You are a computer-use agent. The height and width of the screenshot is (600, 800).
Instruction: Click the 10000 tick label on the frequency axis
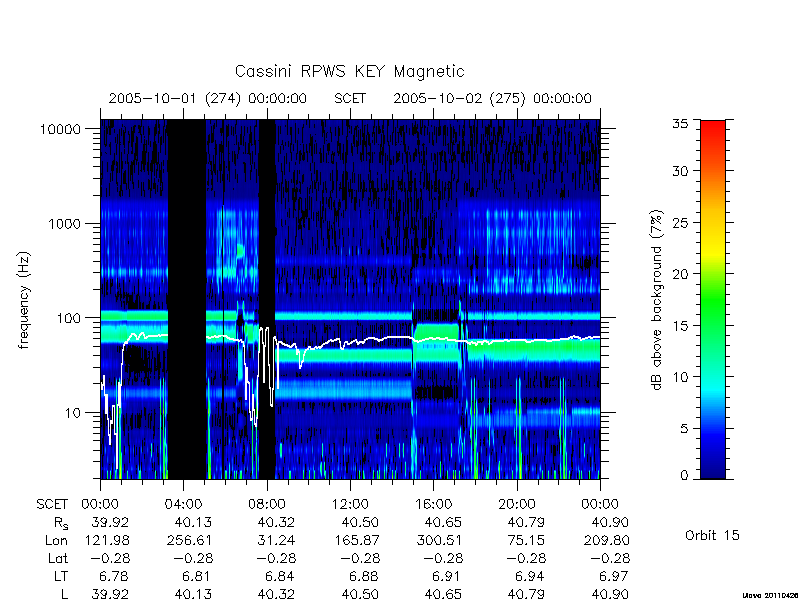[60, 130]
